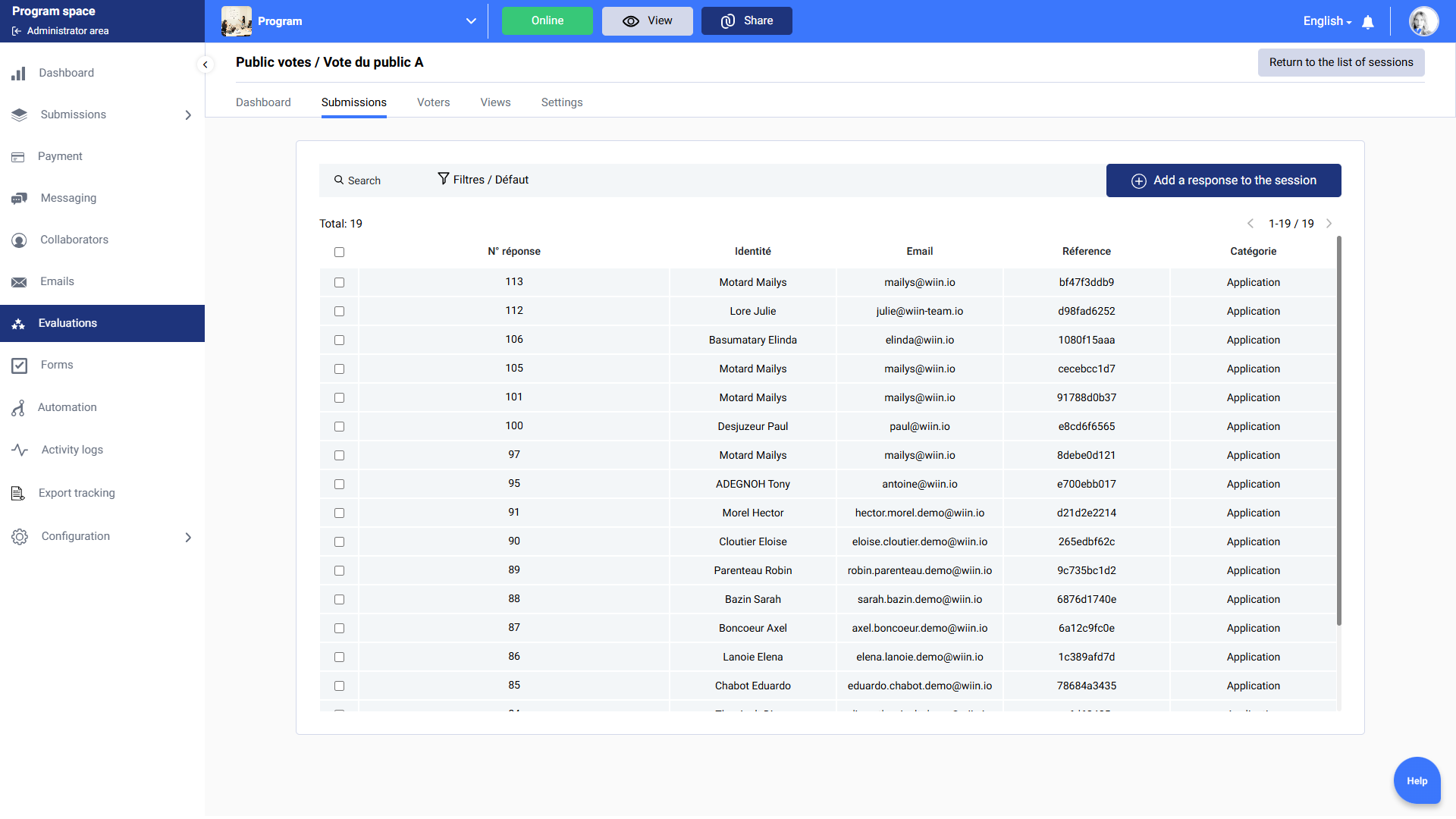This screenshot has width=1456, height=819.
Task: Open the Settings tab
Action: pos(561,102)
